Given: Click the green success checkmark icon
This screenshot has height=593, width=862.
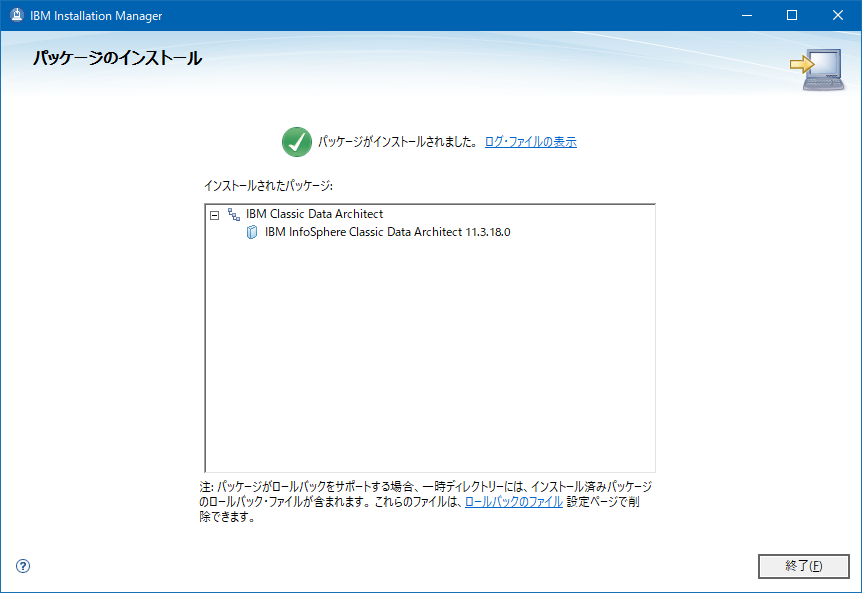Looking at the screenshot, I should pos(297,142).
